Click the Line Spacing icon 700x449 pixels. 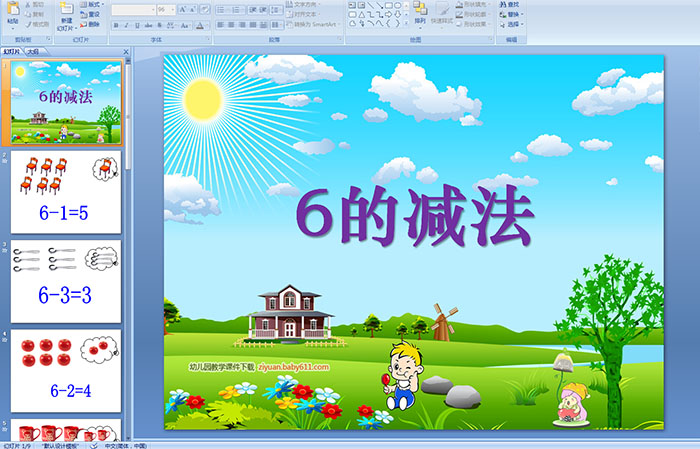276,10
